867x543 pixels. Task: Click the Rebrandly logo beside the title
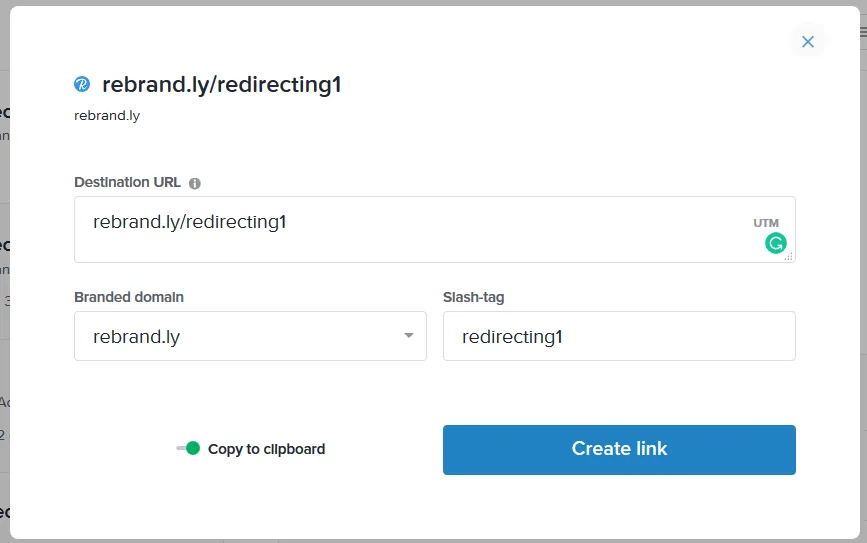[82, 85]
